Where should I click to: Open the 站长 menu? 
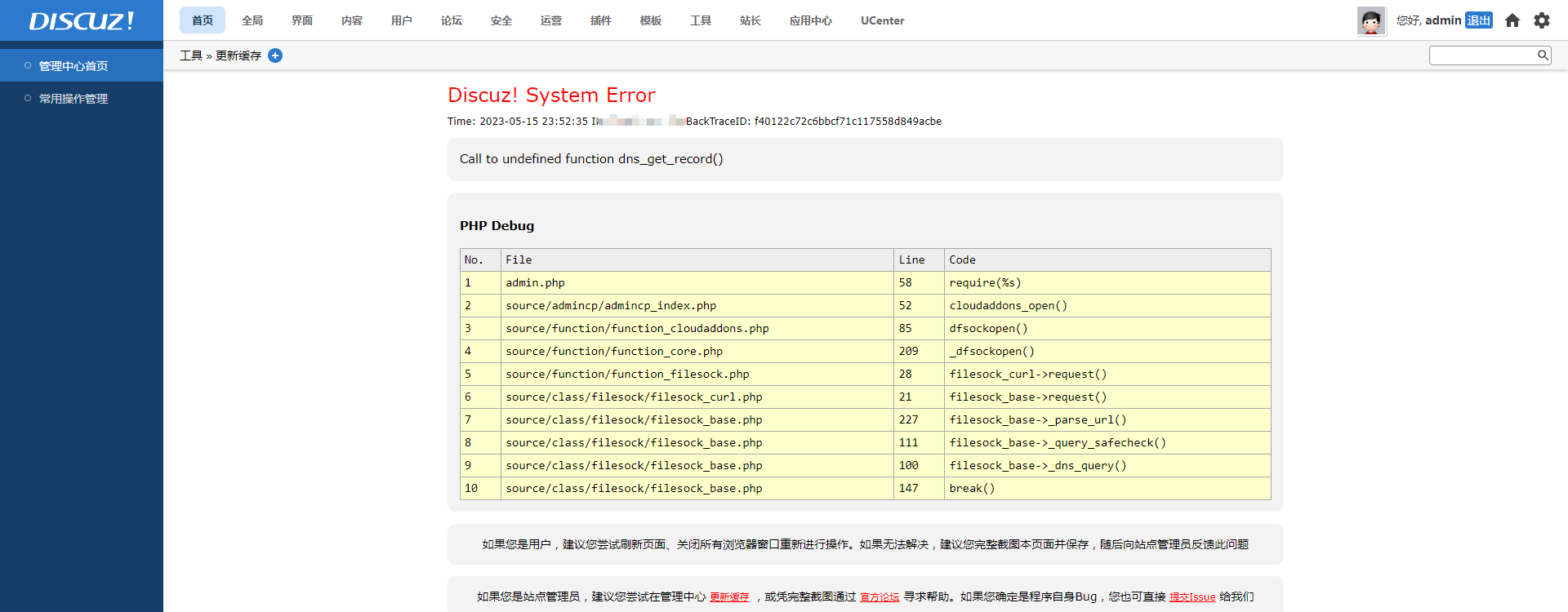pos(751,20)
